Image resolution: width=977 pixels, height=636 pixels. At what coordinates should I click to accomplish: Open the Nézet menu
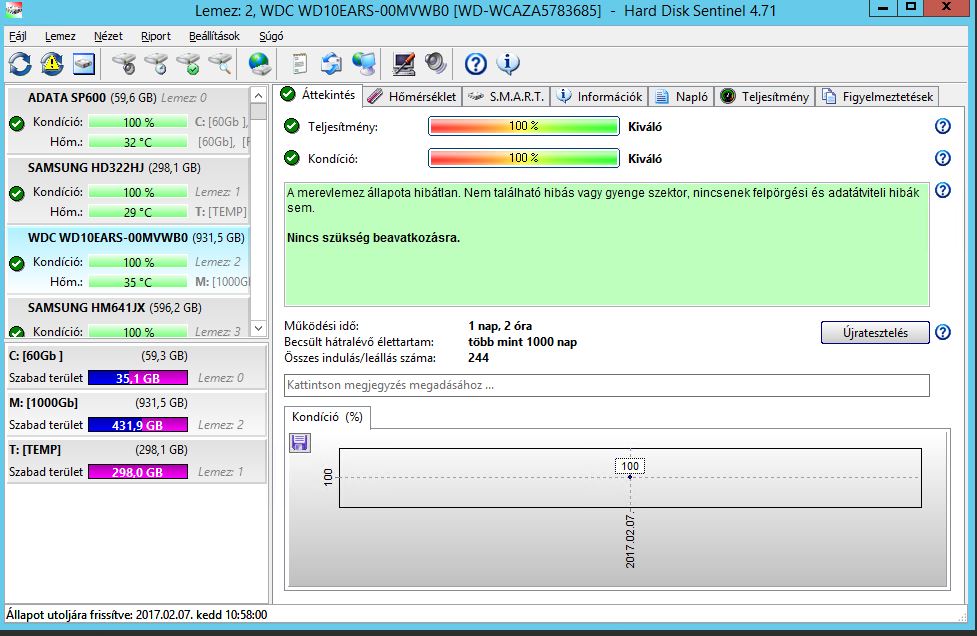(x=108, y=36)
